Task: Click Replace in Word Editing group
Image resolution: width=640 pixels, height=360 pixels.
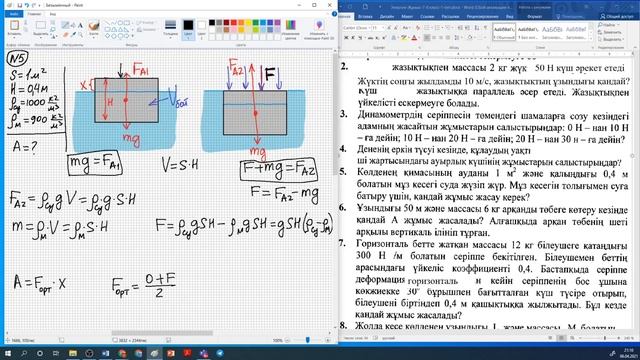Action: (610, 32)
